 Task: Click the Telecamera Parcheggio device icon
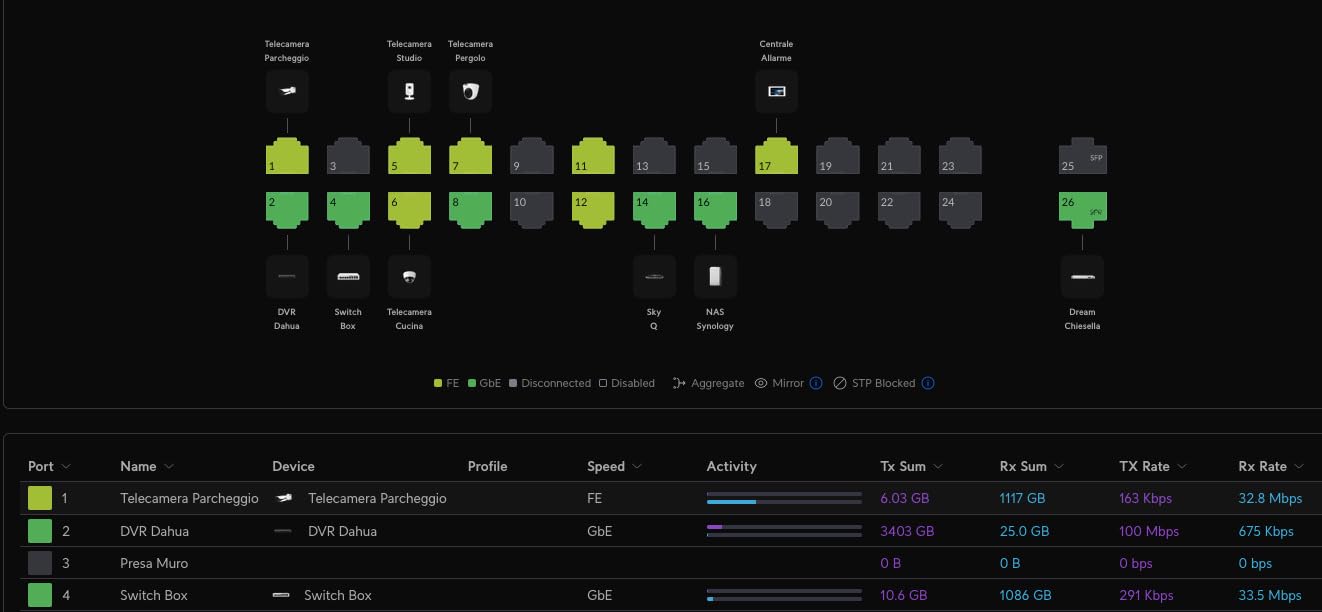287,92
